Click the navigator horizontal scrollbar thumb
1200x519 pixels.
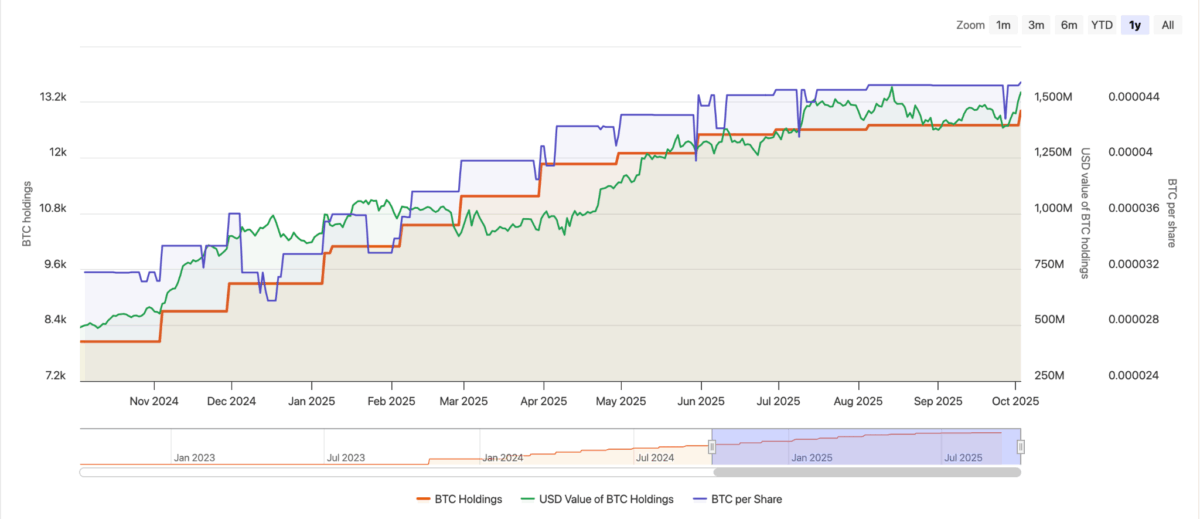[866, 472]
